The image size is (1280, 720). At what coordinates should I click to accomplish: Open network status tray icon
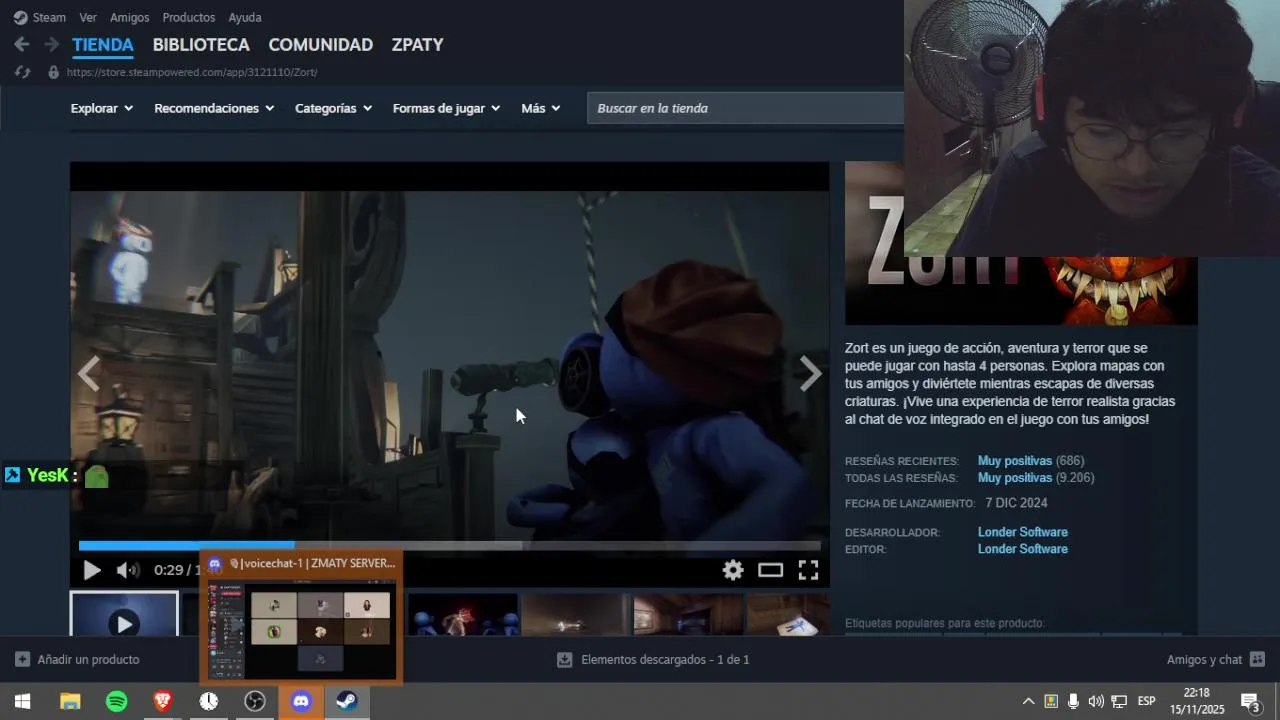(x=1119, y=701)
